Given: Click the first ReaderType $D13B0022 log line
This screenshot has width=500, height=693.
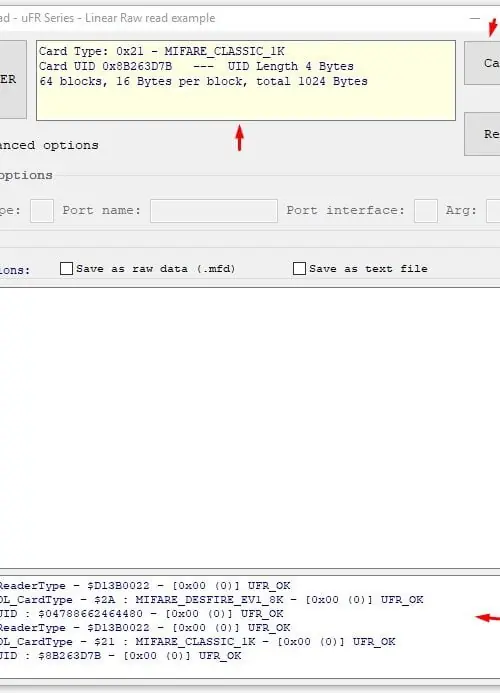Looking at the screenshot, I should point(145,586).
